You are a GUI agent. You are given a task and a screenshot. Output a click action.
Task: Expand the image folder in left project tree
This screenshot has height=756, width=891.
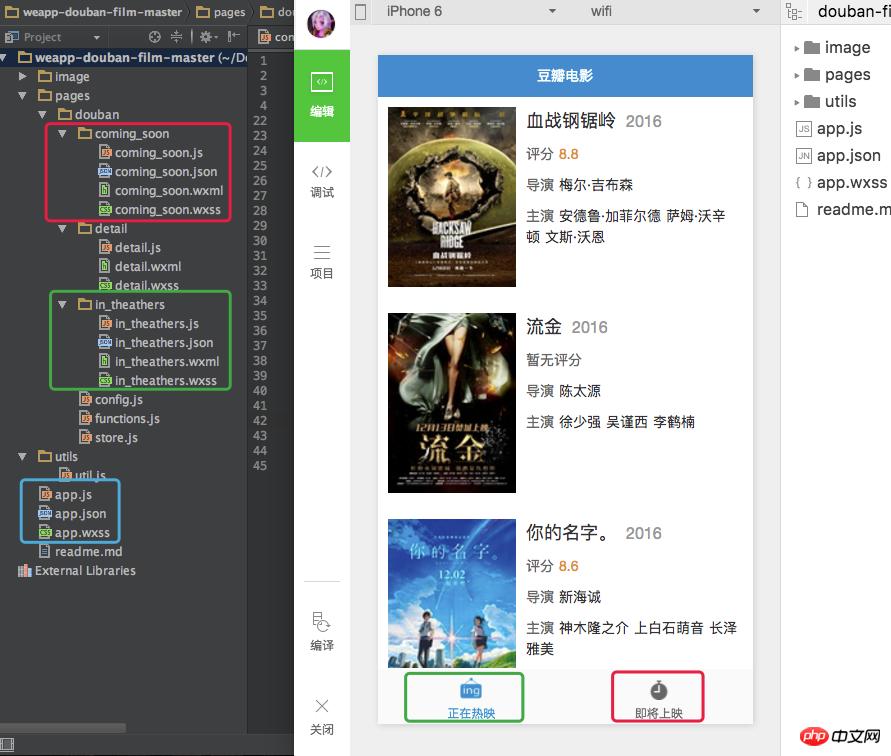25,77
